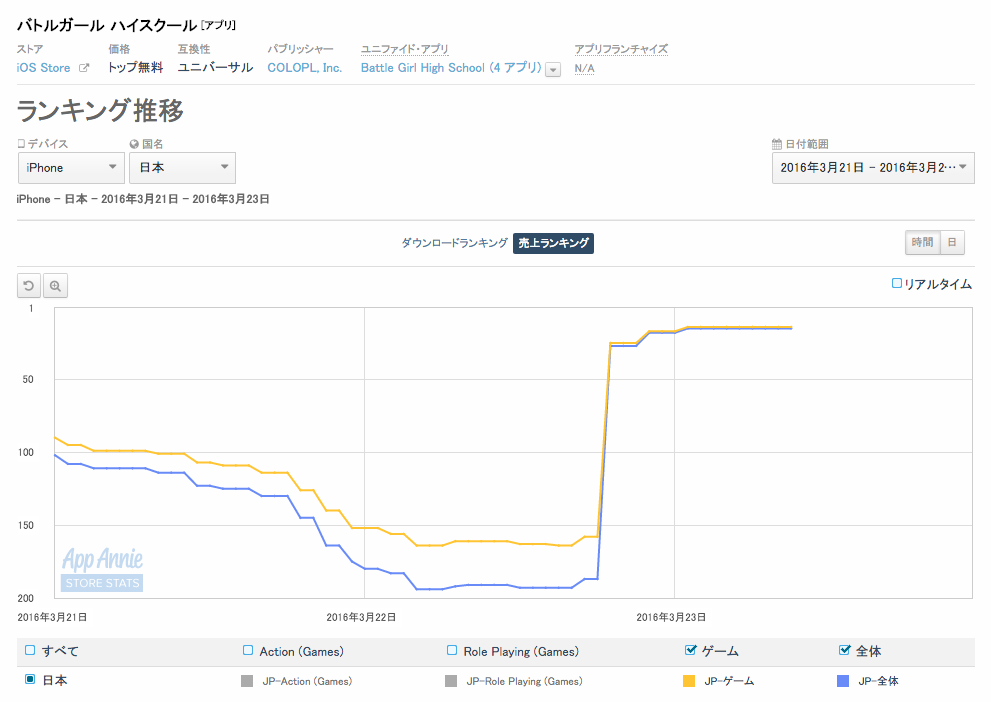Screen dimensions: 991x702
Task: Switch to ダウンロードランキング tab
Action: [x=454, y=243]
